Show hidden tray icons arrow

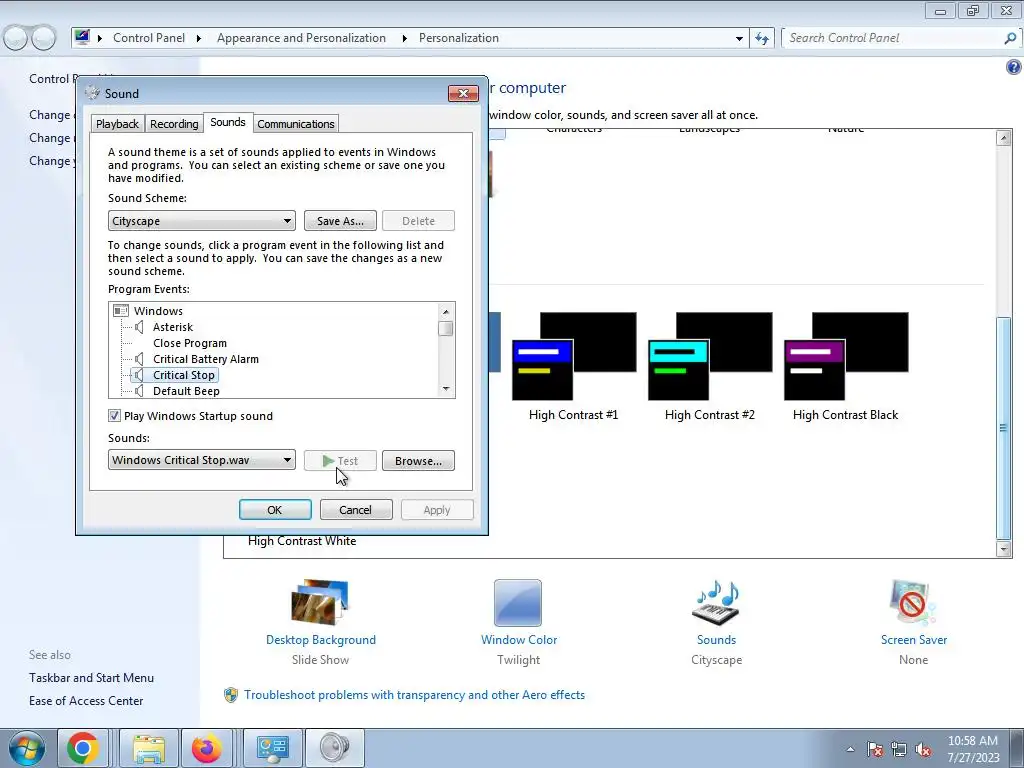point(850,749)
